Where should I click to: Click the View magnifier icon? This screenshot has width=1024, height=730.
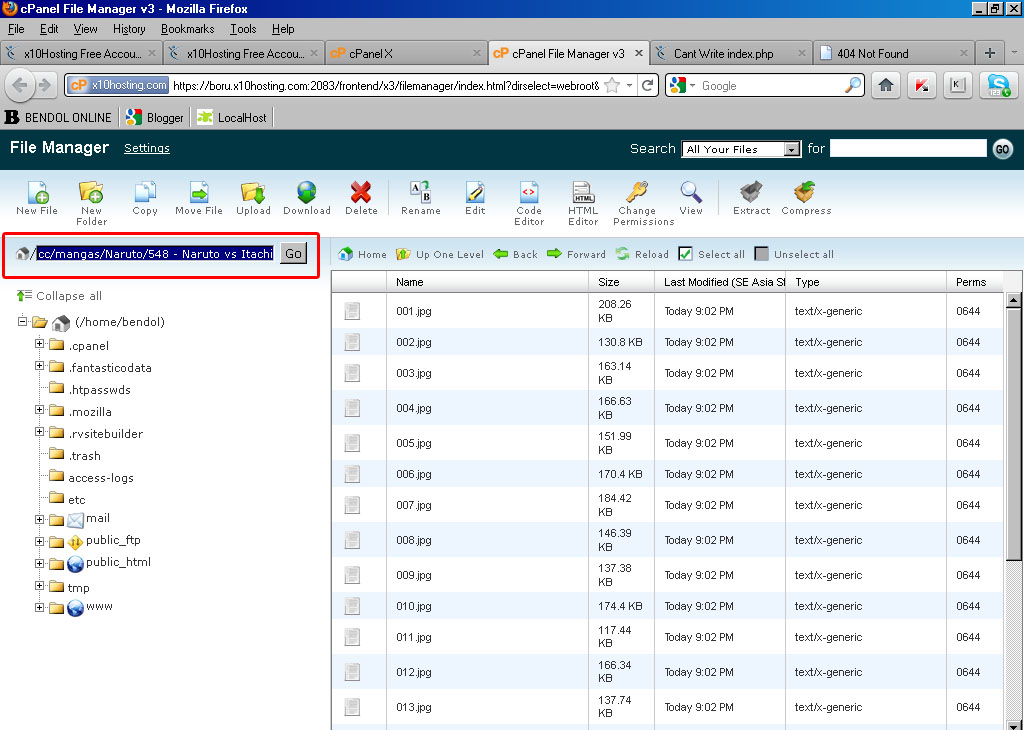(x=690, y=193)
